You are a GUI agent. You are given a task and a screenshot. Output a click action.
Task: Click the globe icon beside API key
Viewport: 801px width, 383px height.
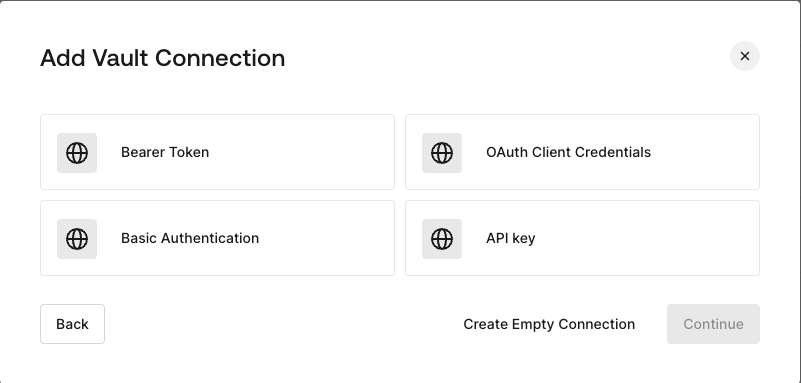[x=442, y=238]
